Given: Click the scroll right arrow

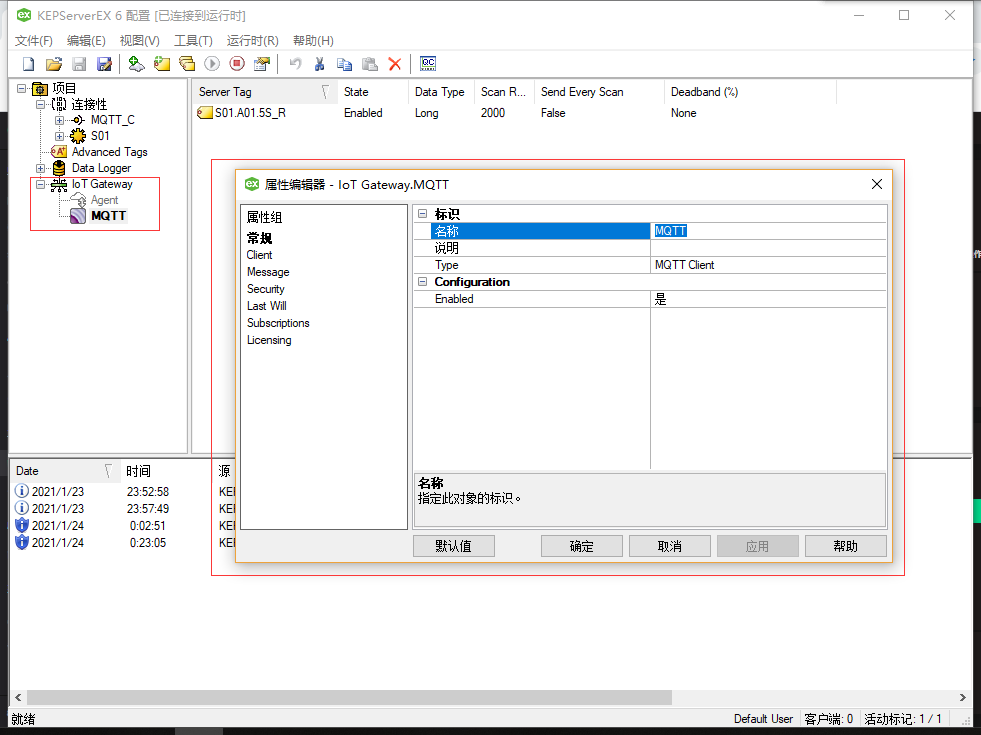Looking at the screenshot, I should pyautogui.click(x=963, y=697).
